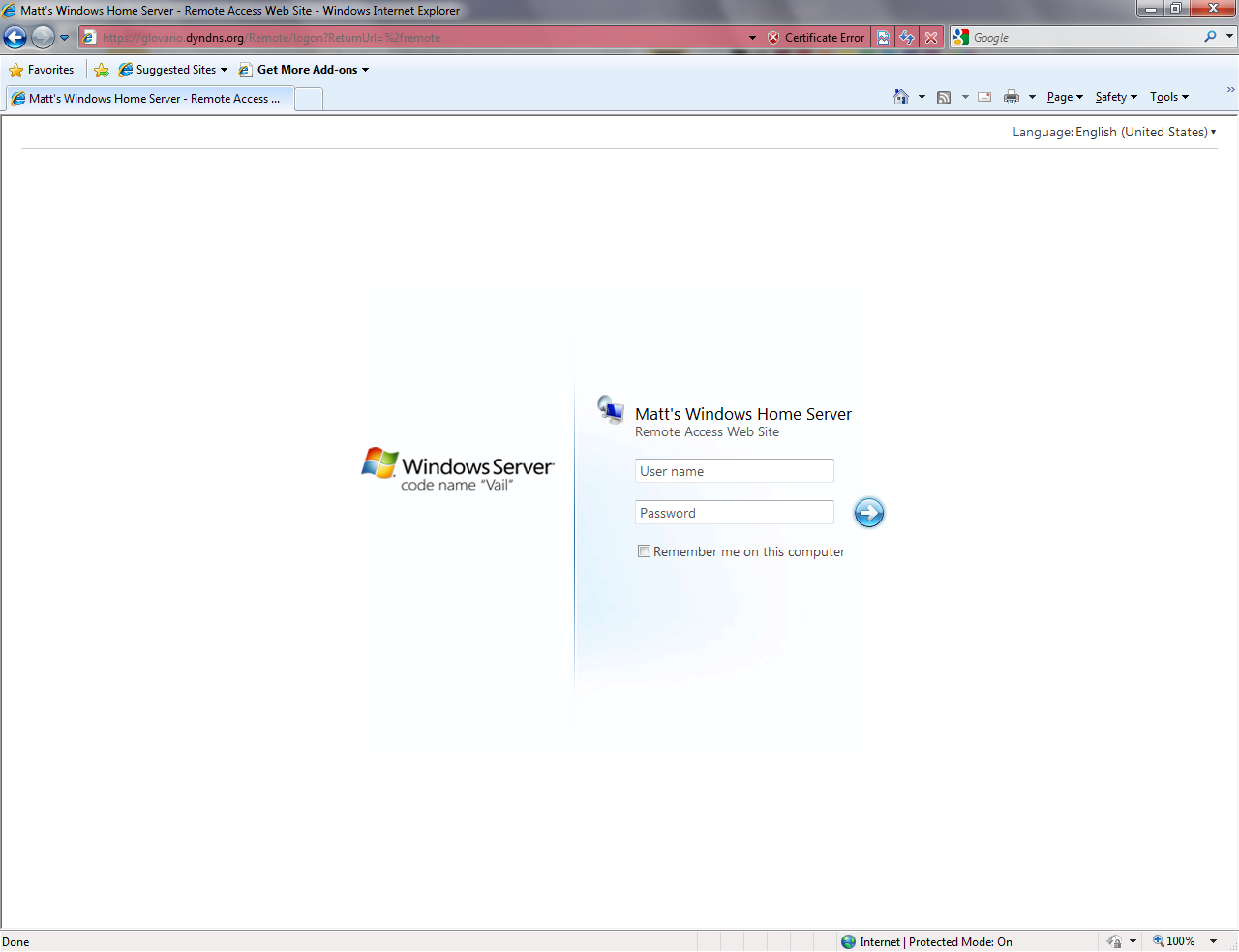Open Get More Add-ons link
The image size is (1239, 952).
pos(304,70)
